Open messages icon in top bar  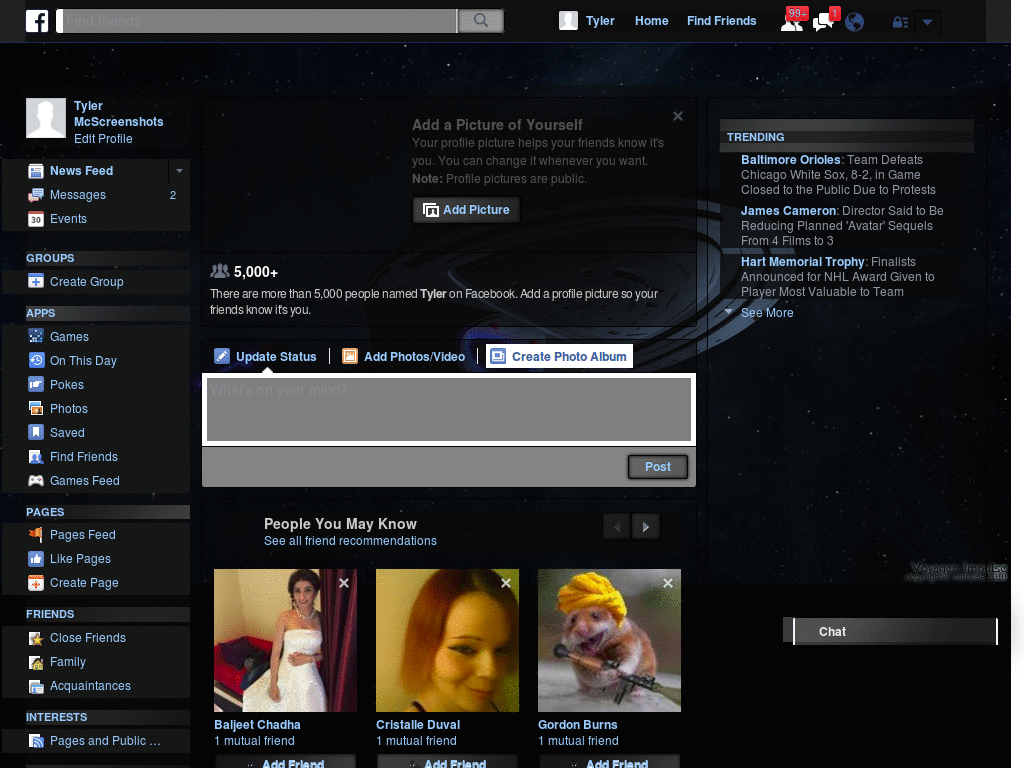[x=823, y=22]
